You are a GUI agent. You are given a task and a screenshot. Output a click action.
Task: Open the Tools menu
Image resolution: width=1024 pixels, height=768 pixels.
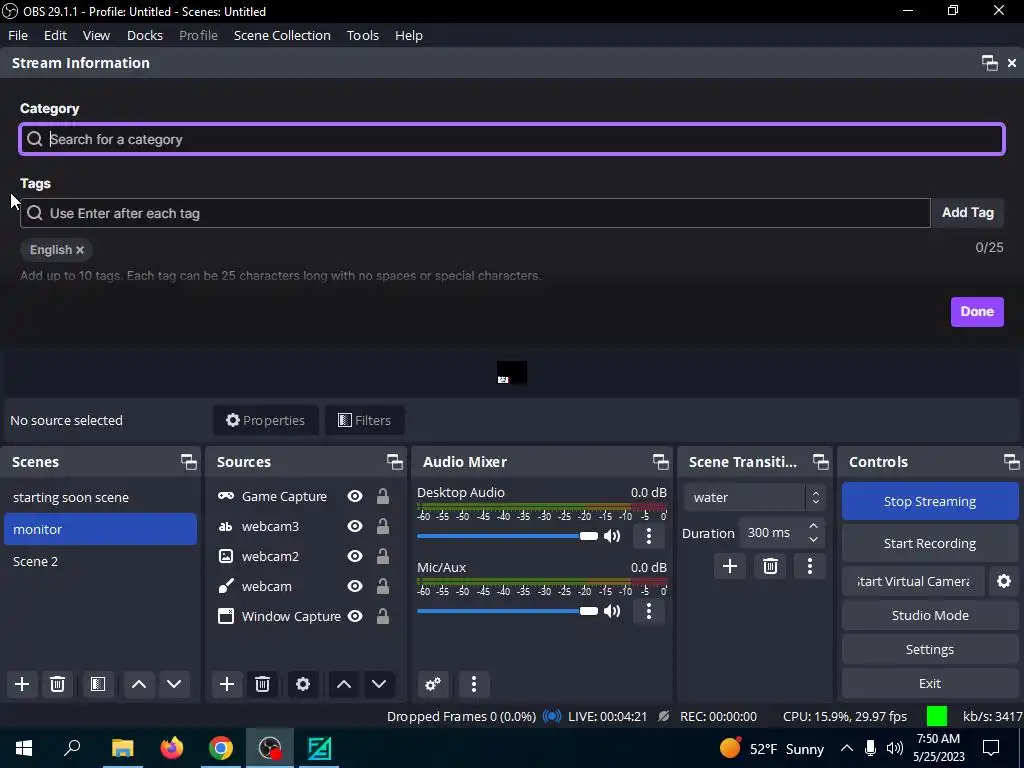coord(362,35)
